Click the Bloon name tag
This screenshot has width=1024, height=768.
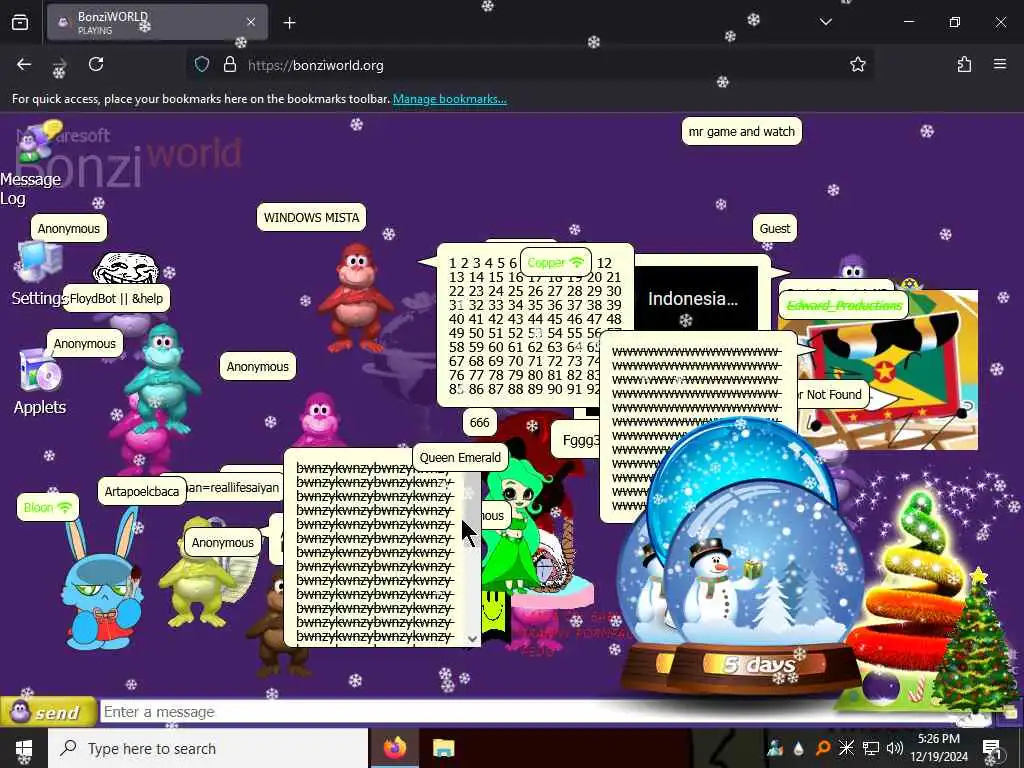tap(48, 507)
